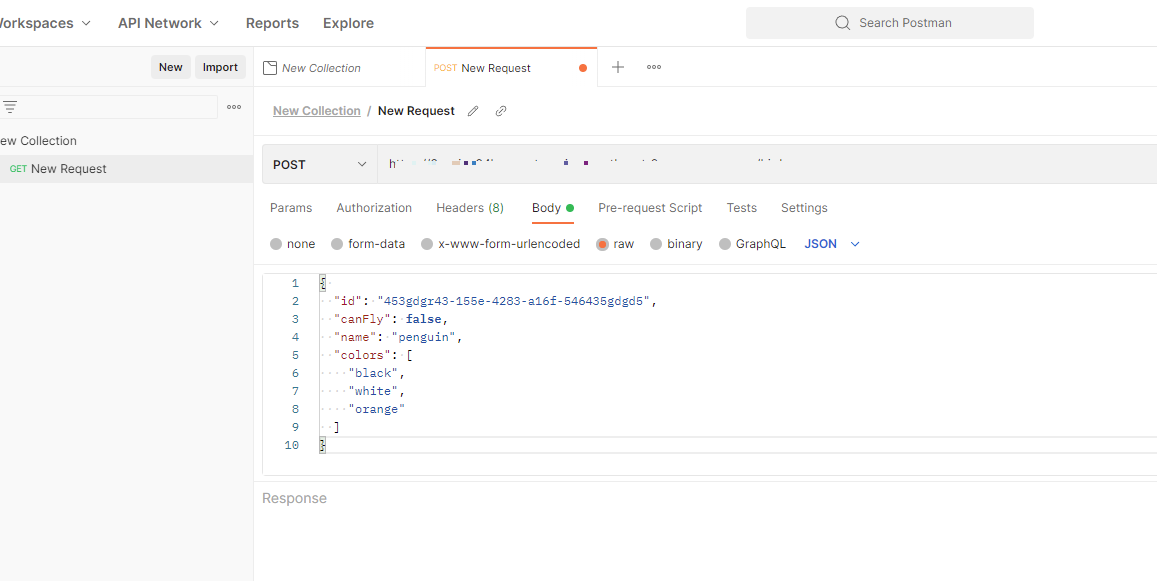
Task: Select the form-data body type
Action: 336,244
